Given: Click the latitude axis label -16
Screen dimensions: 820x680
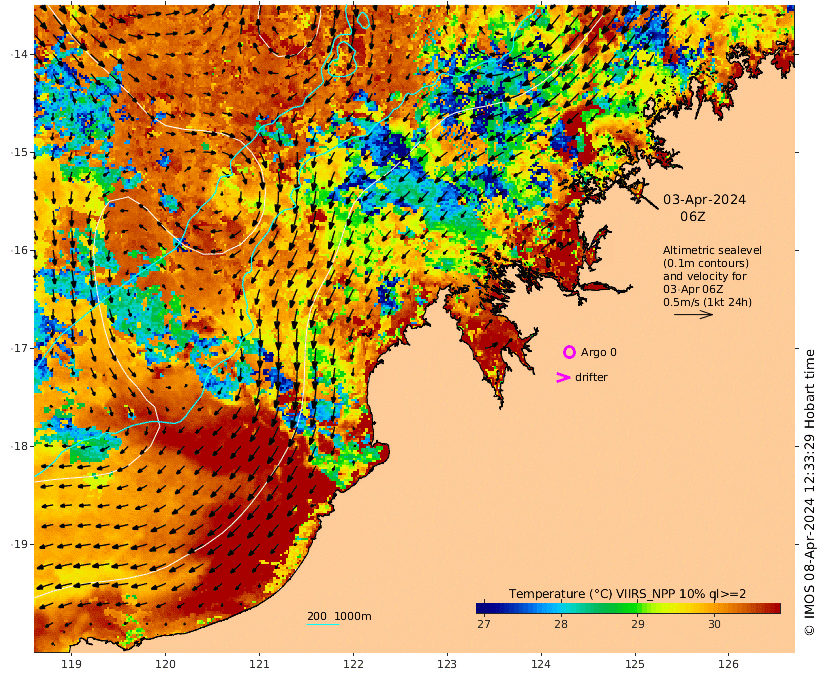Looking at the screenshot, I should pos(20,250).
